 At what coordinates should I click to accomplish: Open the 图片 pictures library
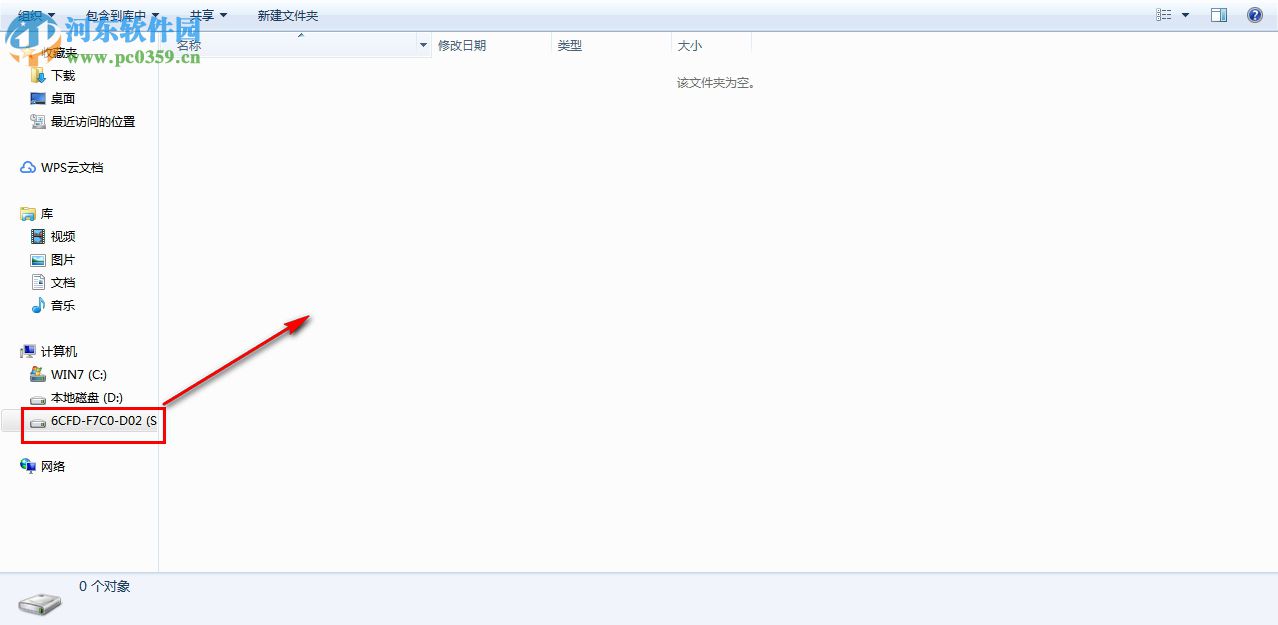(x=62, y=259)
